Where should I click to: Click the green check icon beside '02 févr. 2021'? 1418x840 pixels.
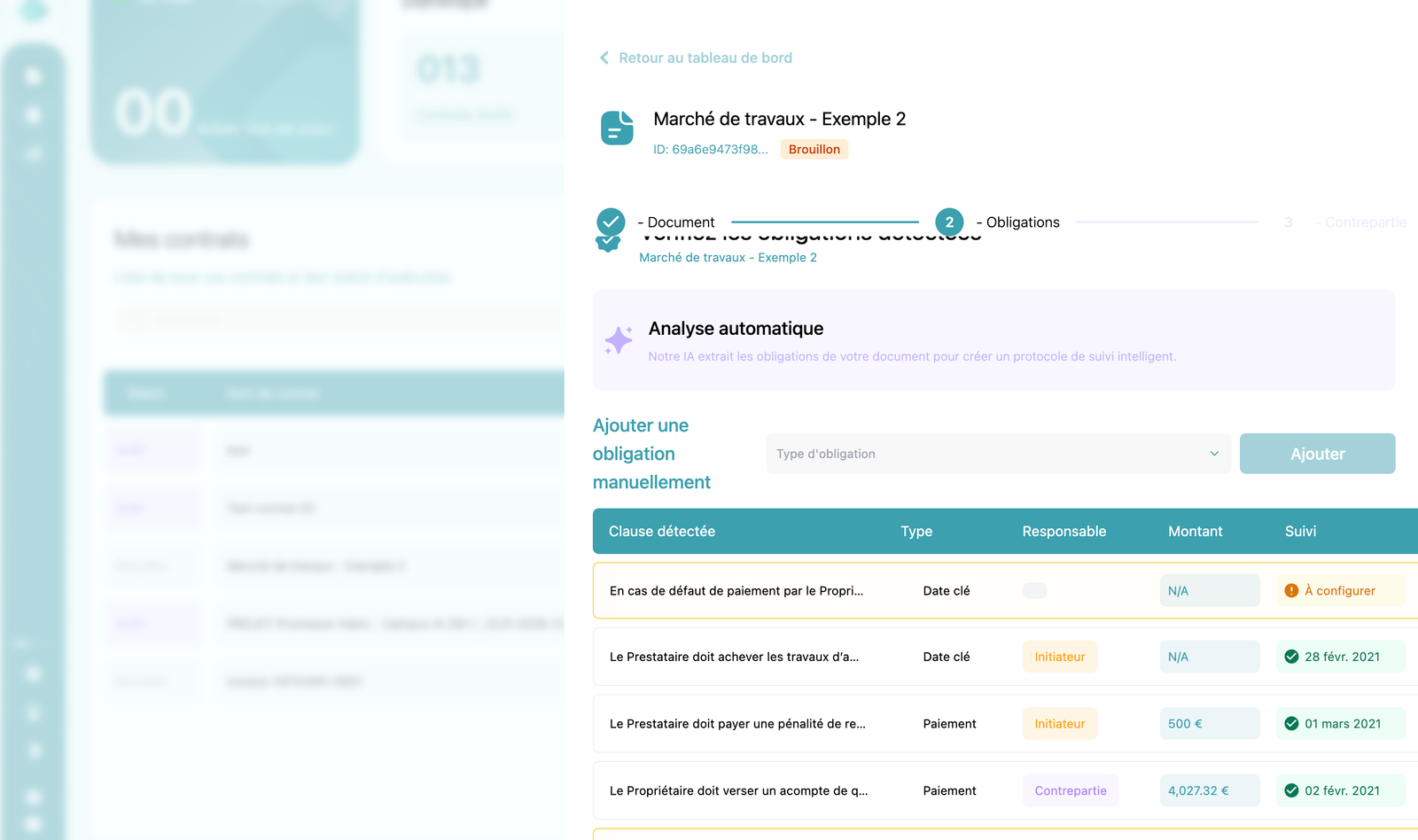click(1291, 790)
